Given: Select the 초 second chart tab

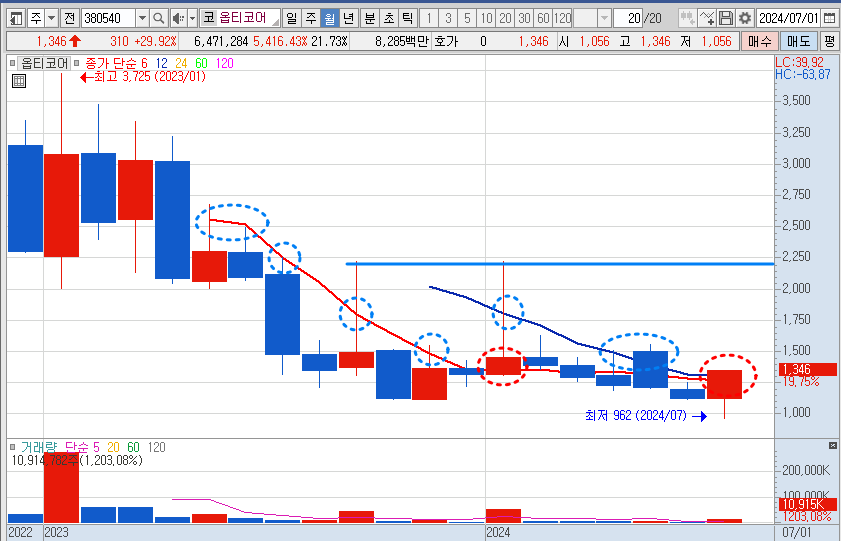Looking at the screenshot, I should click(389, 18).
